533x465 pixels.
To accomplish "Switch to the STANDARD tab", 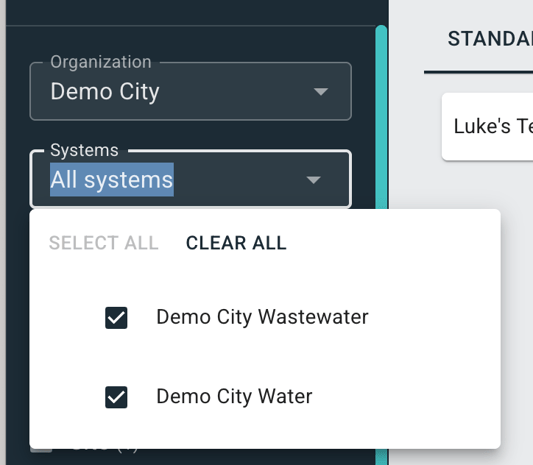I will [x=490, y=39].
